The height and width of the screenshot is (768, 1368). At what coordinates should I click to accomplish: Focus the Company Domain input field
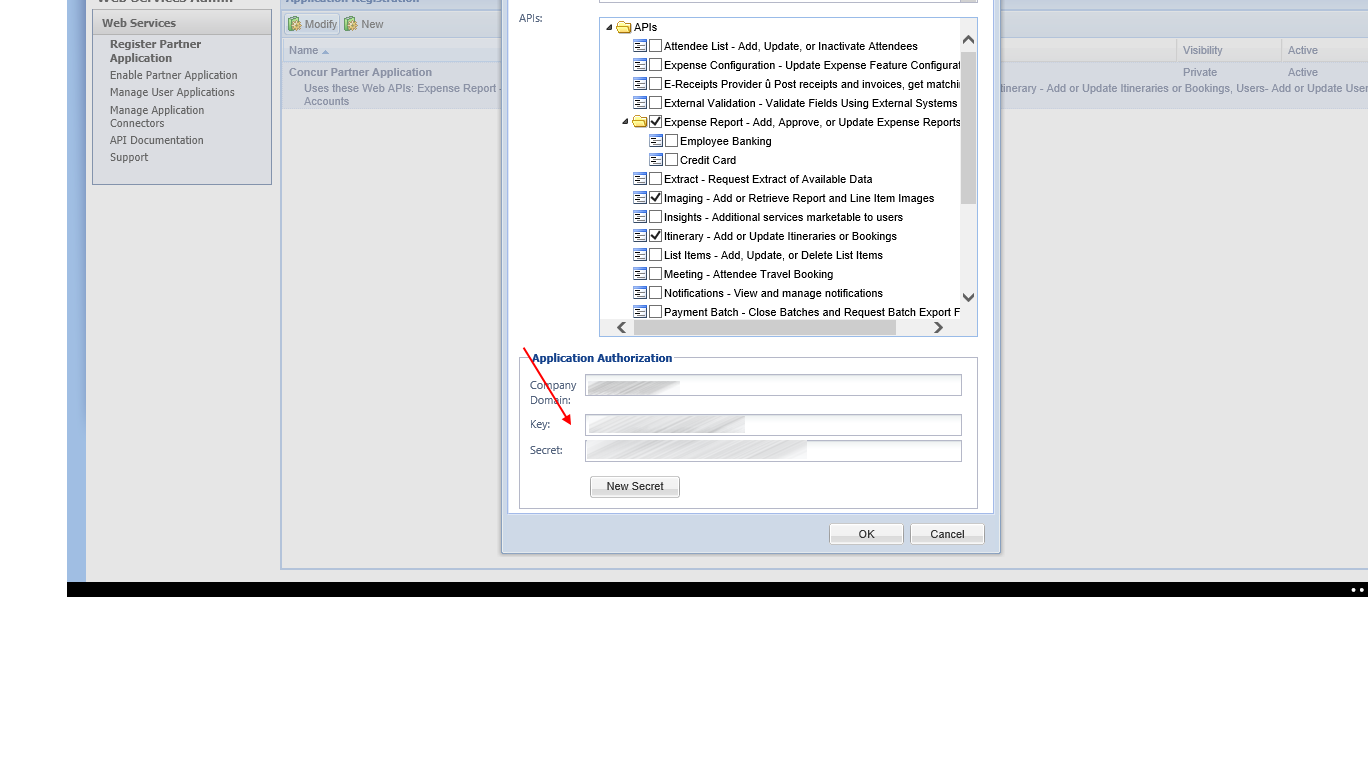(773, 386)
